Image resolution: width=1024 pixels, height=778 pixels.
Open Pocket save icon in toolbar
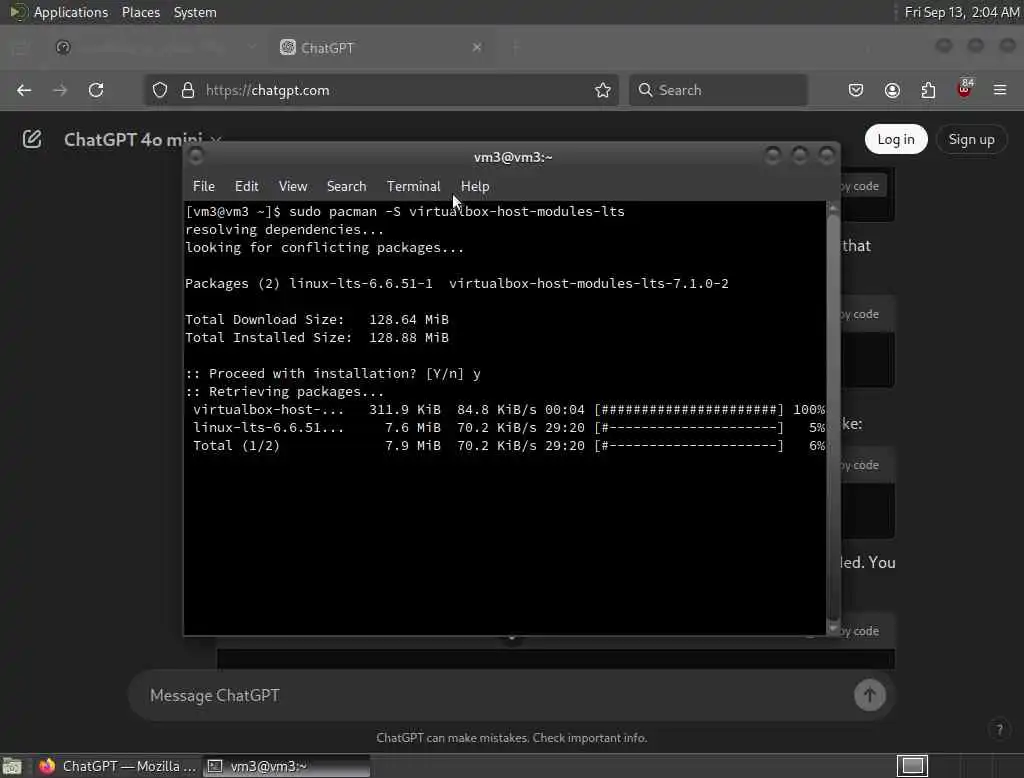(856, 90)
